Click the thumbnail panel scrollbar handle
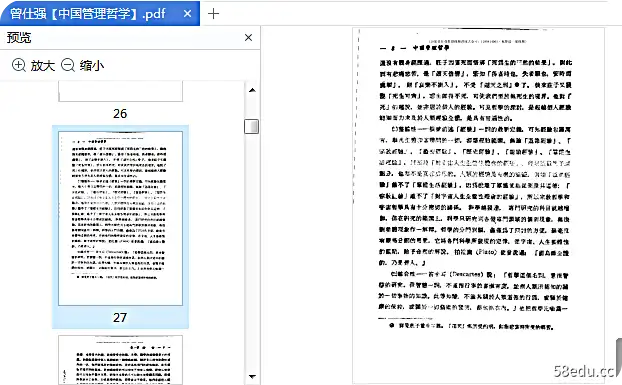 click(x=251, y=126)
